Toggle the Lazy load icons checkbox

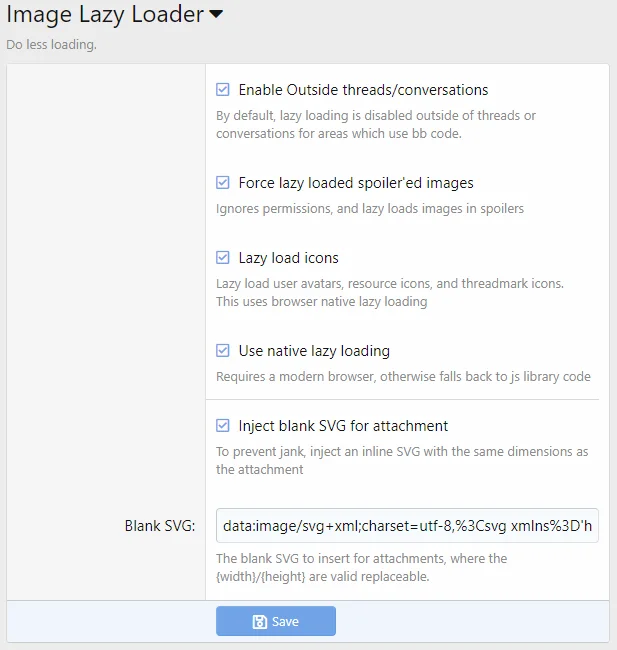223,258
